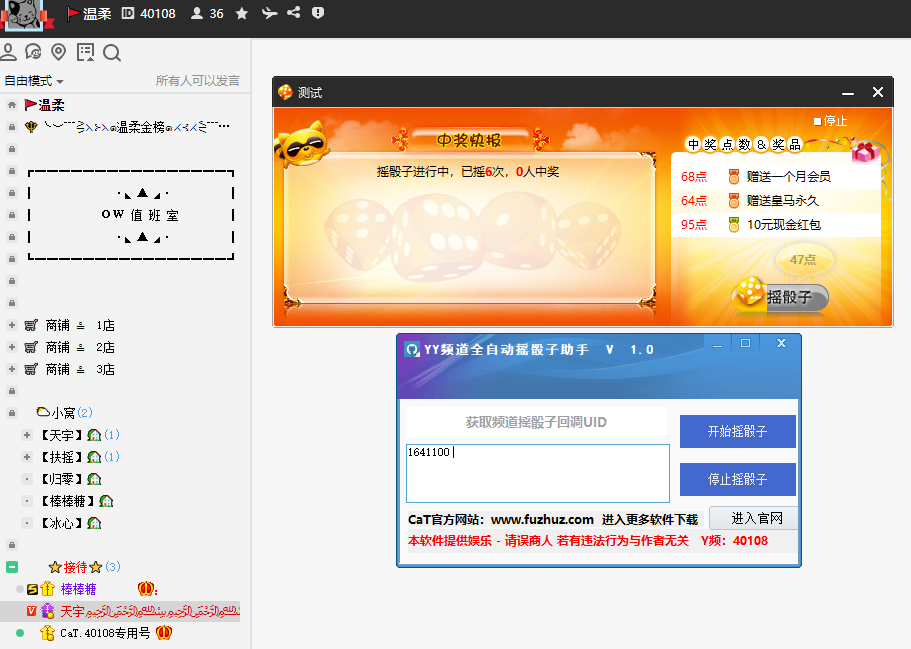Click the channel avatar cat picture
This screenshot has width=911, height=649.
(x=26, y=15)
